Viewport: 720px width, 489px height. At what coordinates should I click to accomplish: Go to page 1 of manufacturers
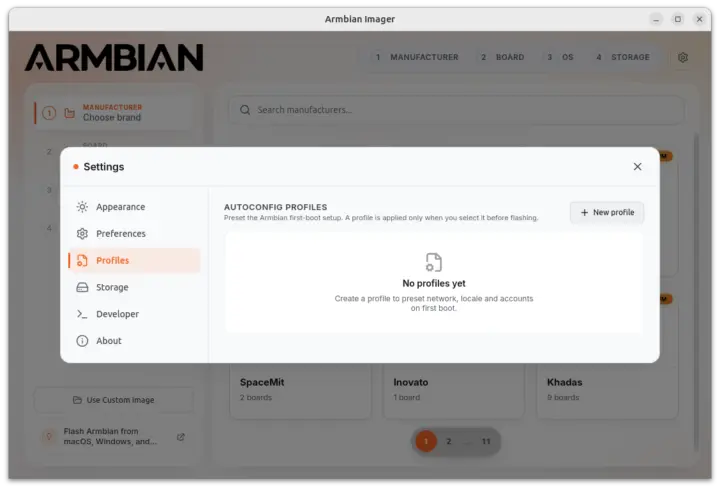click(x=426, y=441)
